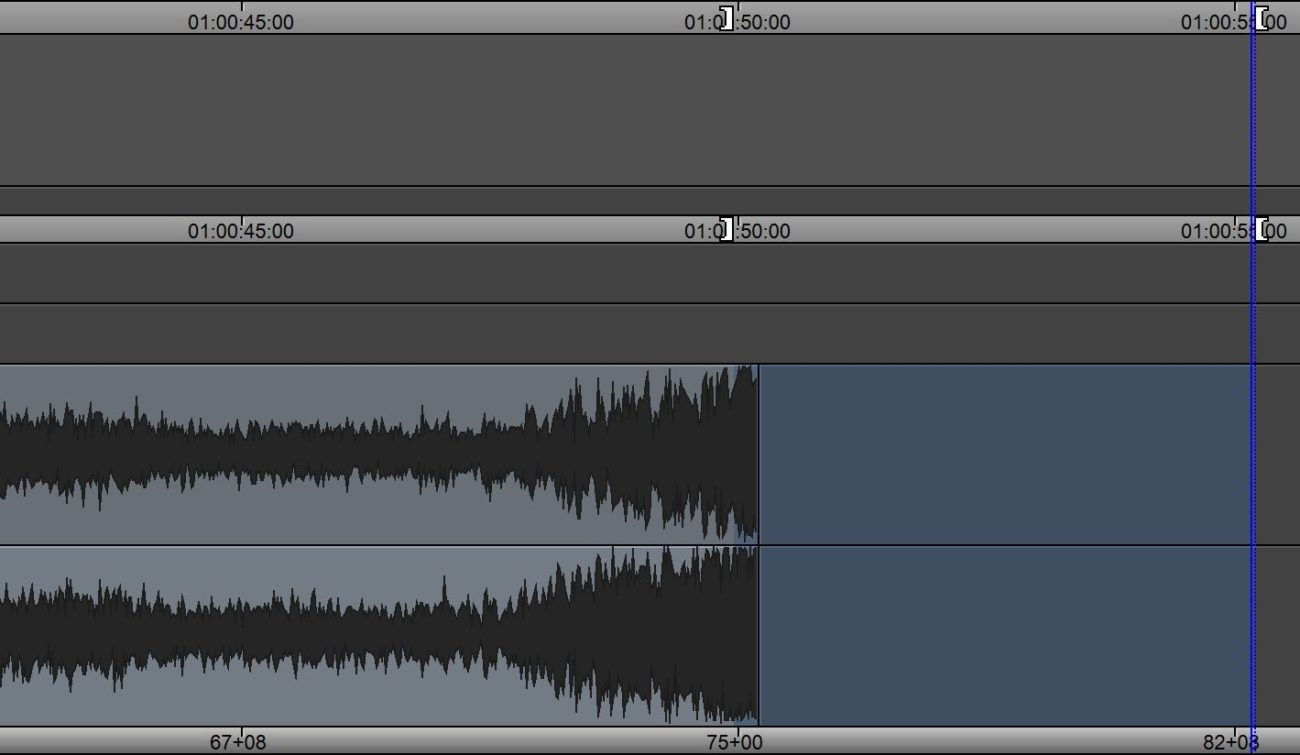The image size is (1300, 755).
Task: Click the 01:00:45:00 label on the top ruler
Action: [240, 22]
